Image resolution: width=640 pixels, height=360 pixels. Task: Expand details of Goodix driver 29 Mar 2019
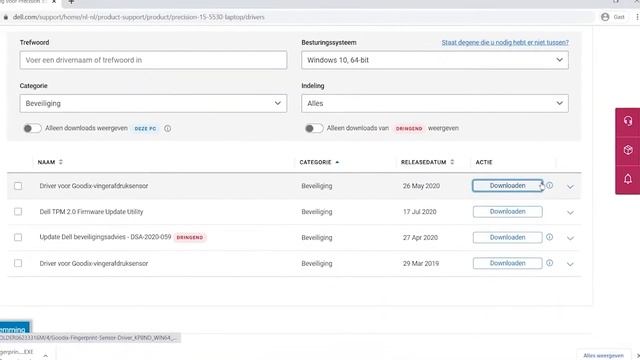pos(570,264)
